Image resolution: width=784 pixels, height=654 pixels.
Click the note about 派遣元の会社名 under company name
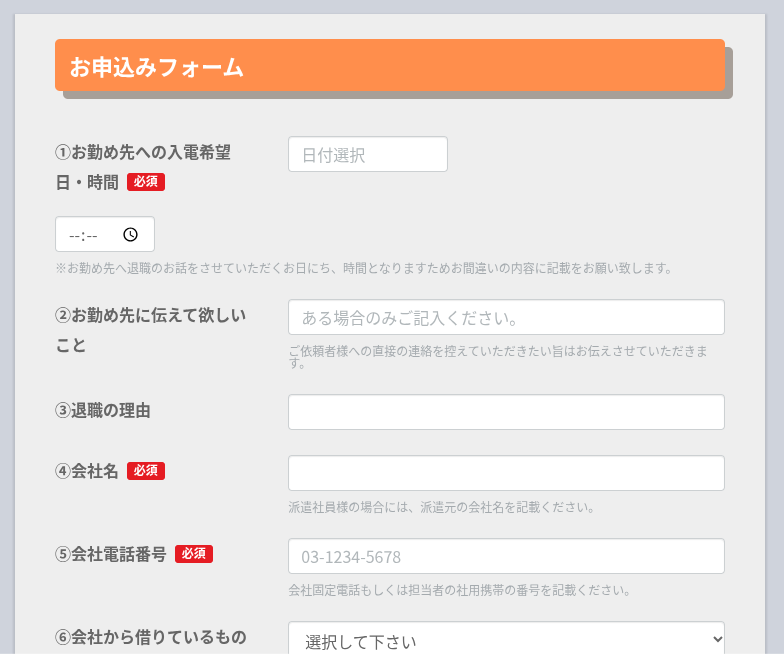click(441, 507)
